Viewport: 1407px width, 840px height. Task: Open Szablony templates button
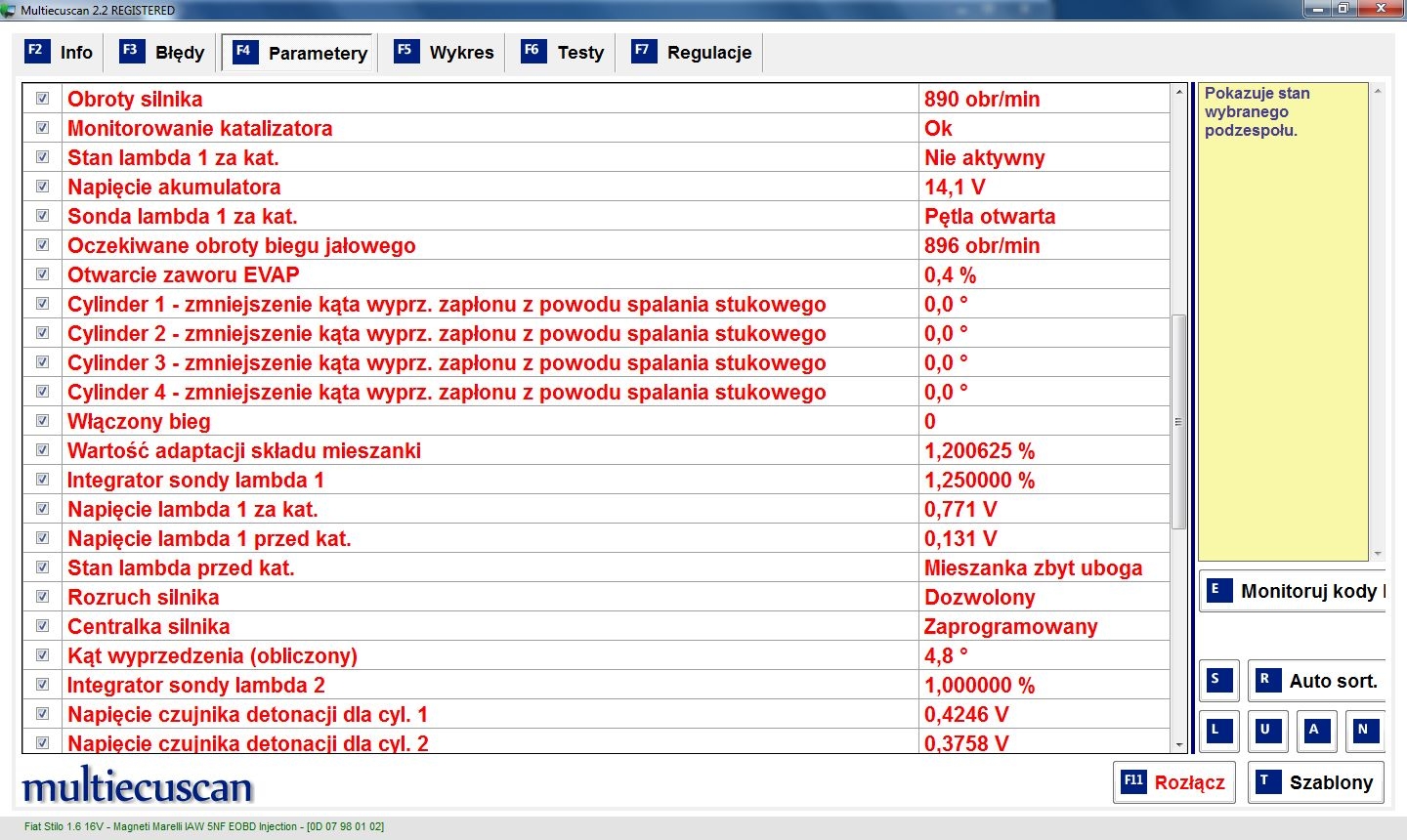(x=1316, y=782)
